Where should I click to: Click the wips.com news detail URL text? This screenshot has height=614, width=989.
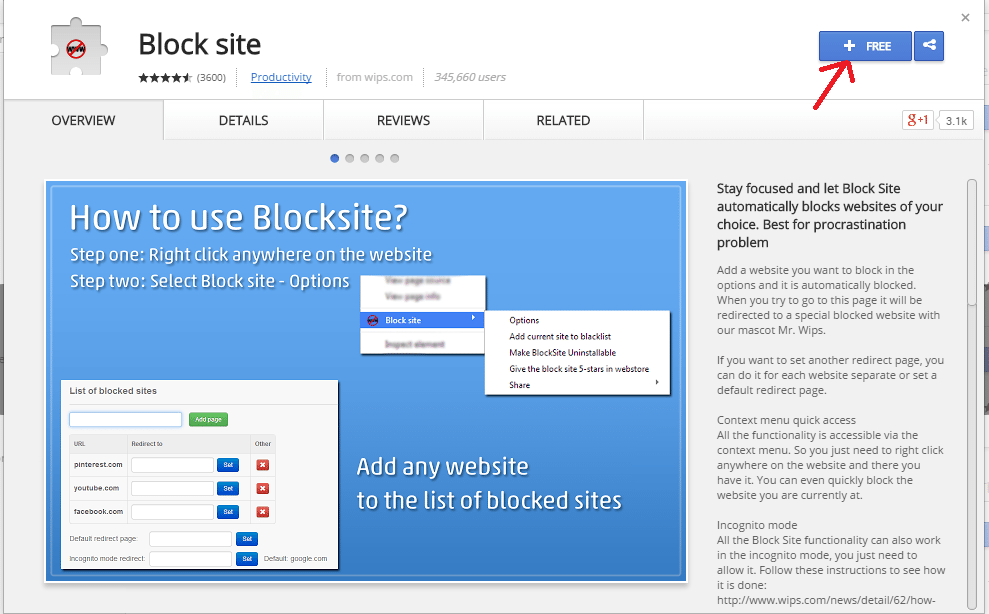point(826,600)
